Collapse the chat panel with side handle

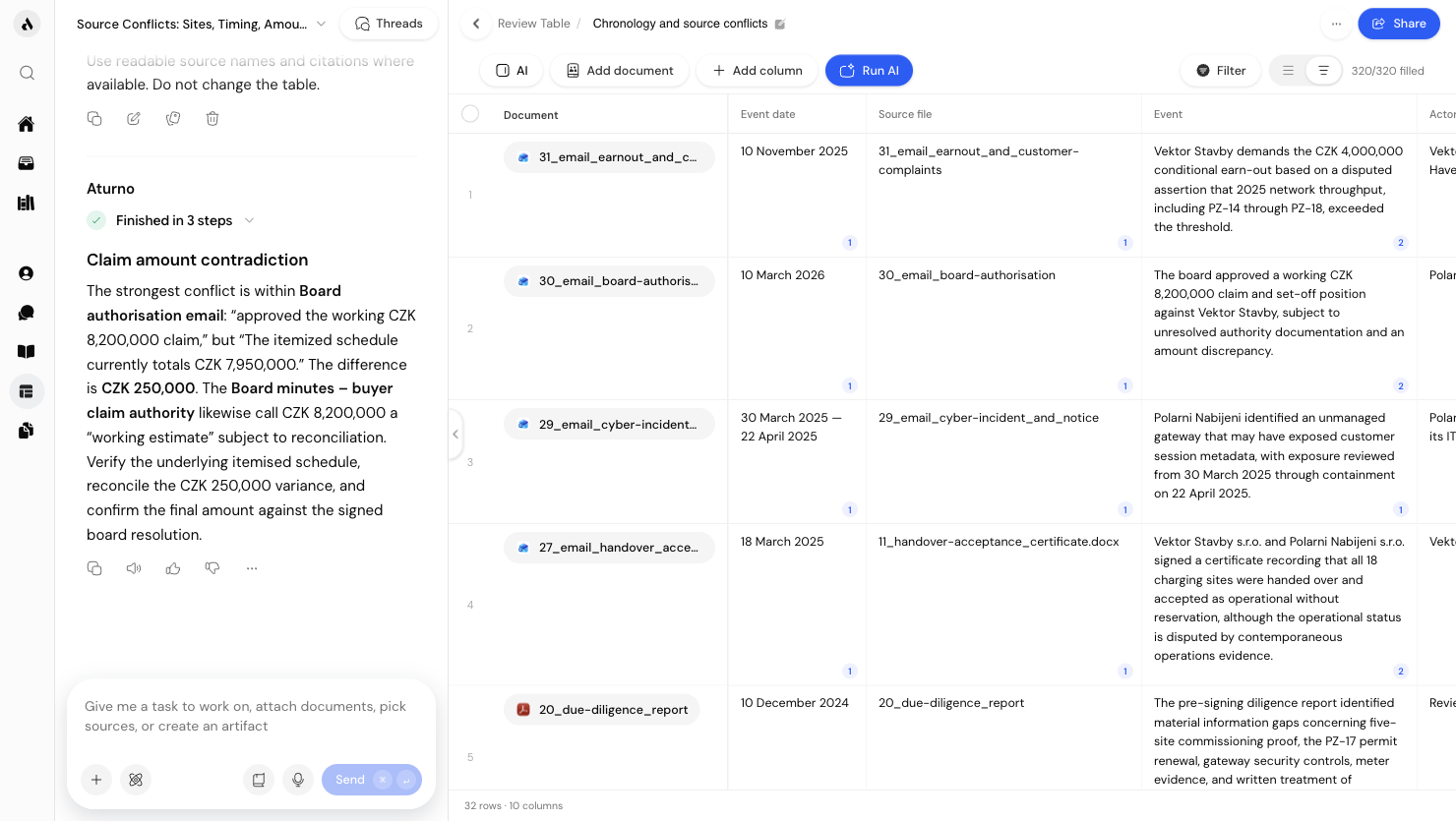(x=455, y=434)
